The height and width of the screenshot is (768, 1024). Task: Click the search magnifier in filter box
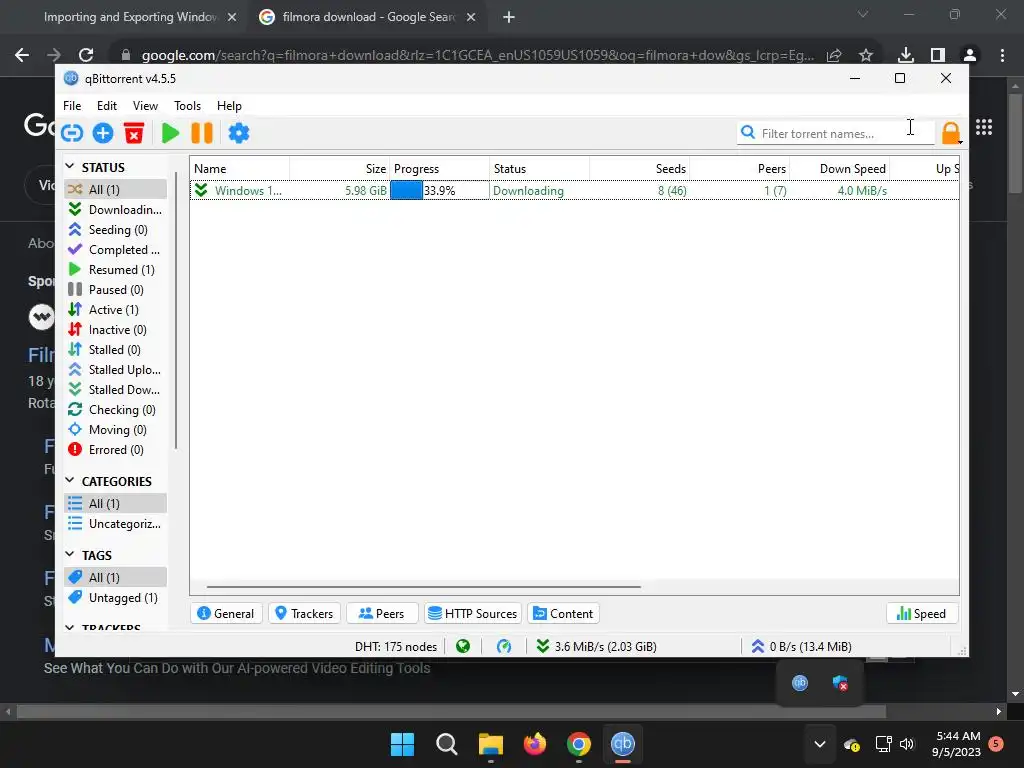coord(748,133)
